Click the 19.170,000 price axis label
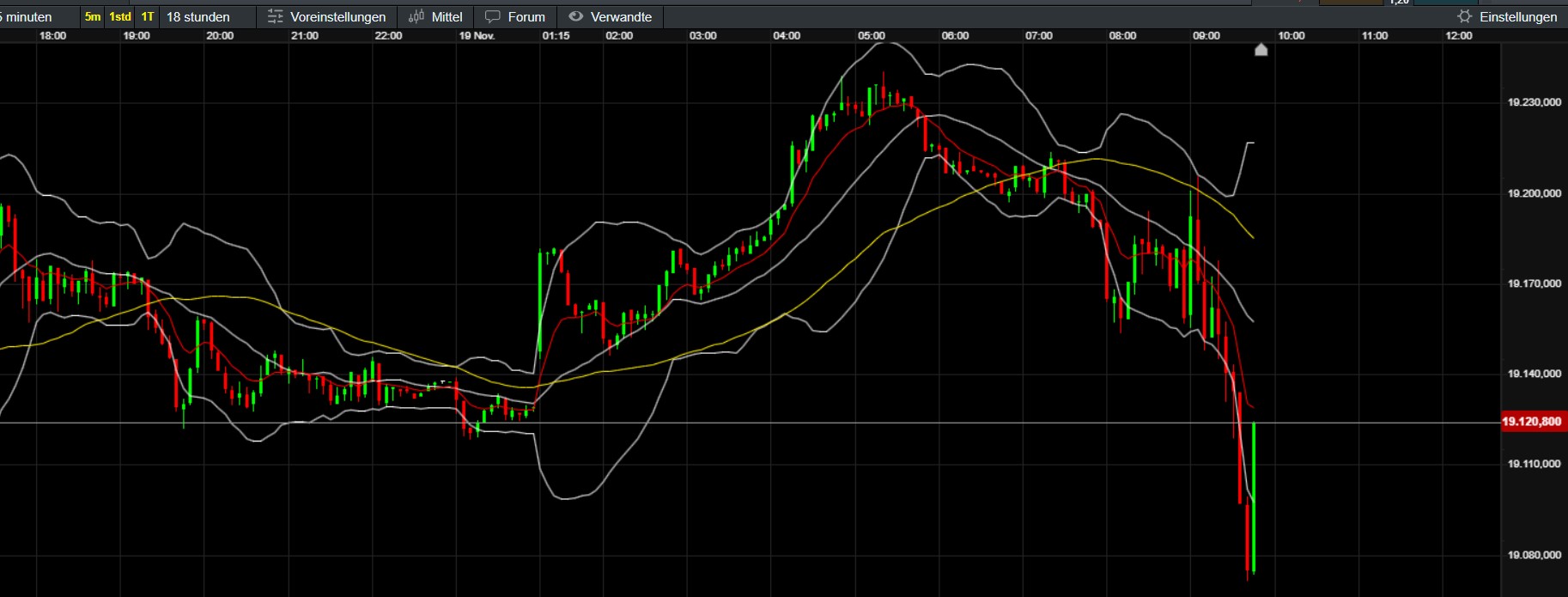 (x=1535, y=283)
